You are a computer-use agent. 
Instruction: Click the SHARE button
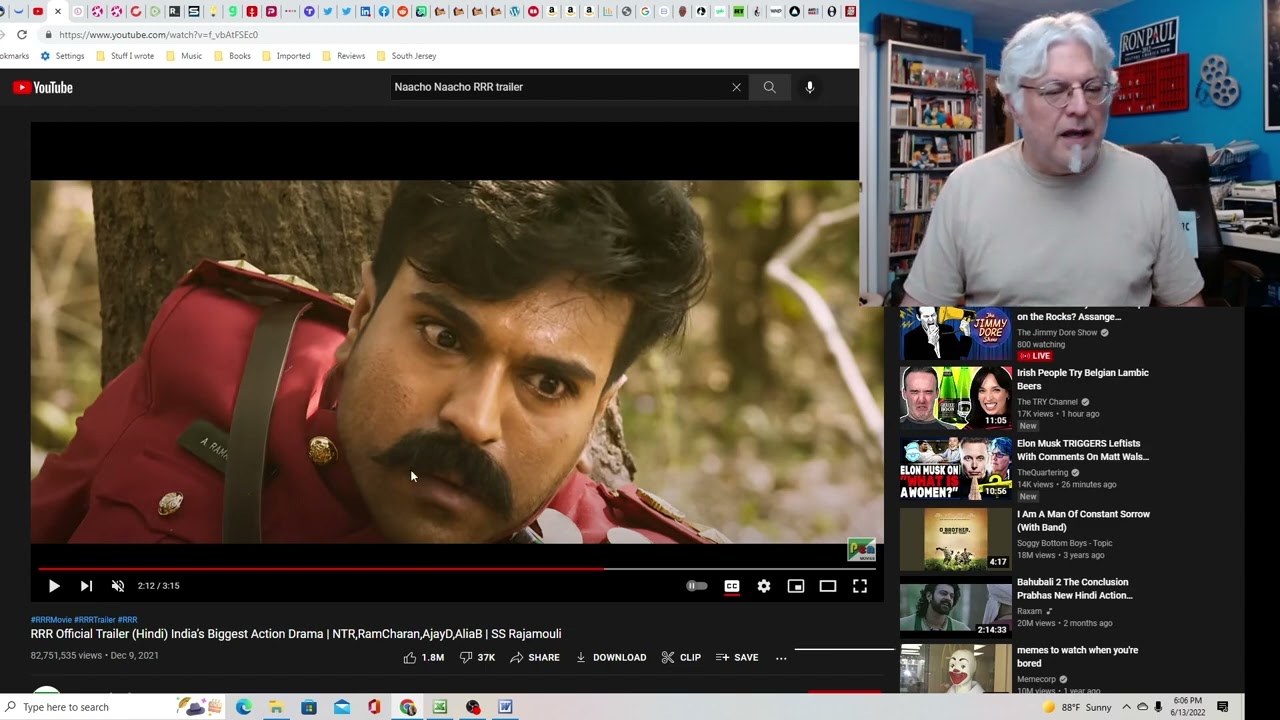click(535, 657)
